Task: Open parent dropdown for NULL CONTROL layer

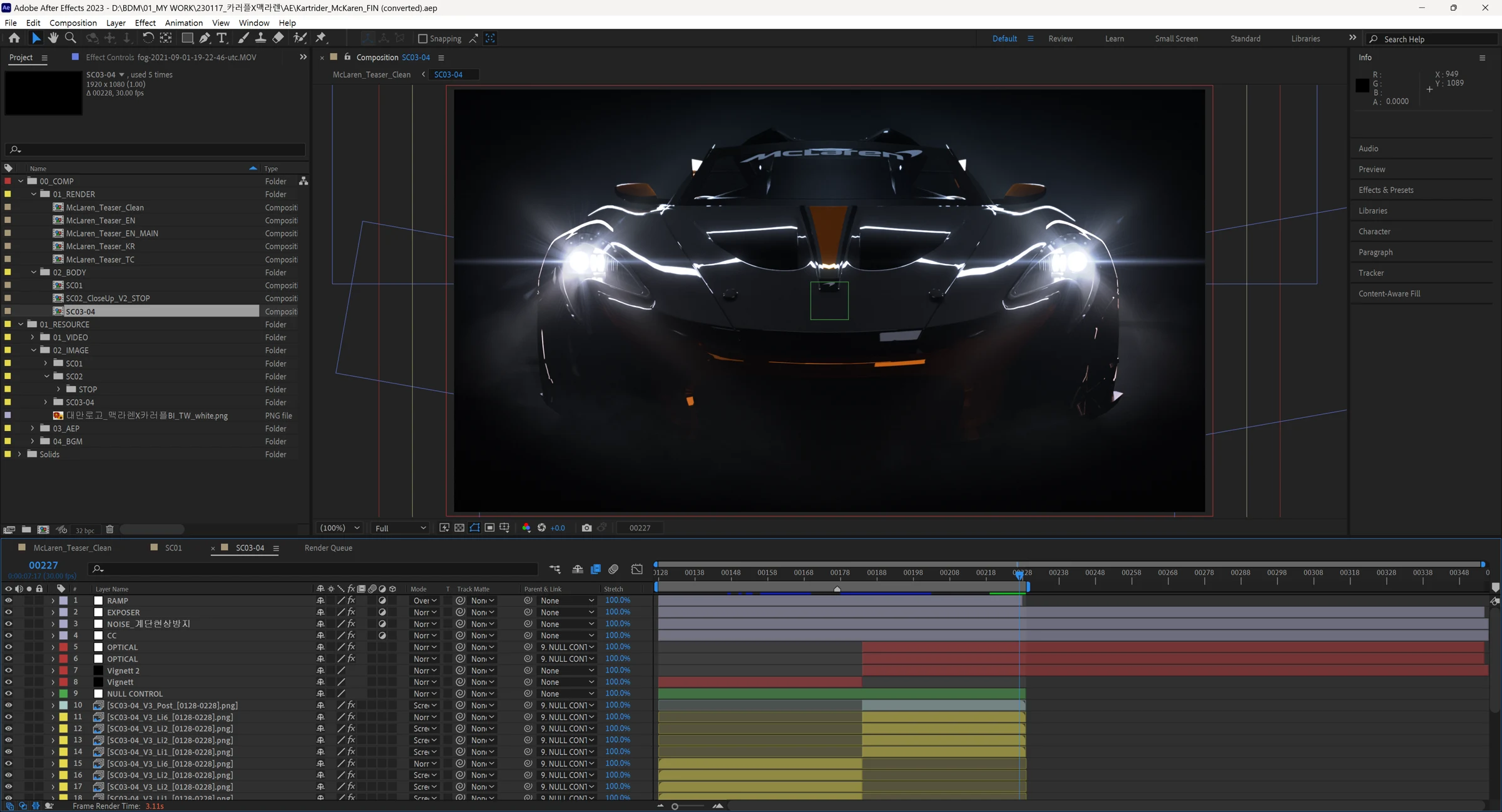Action: pyautogui.click(x=566, y=694)
